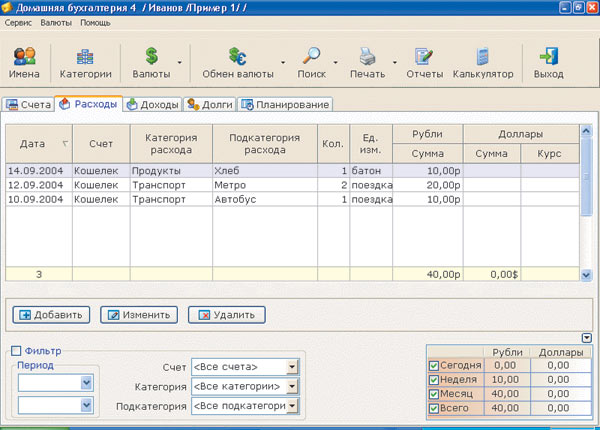Screen dimensions: 600x430
Task: Click the plus icon on the Добавить button
Action: [25, 315]
